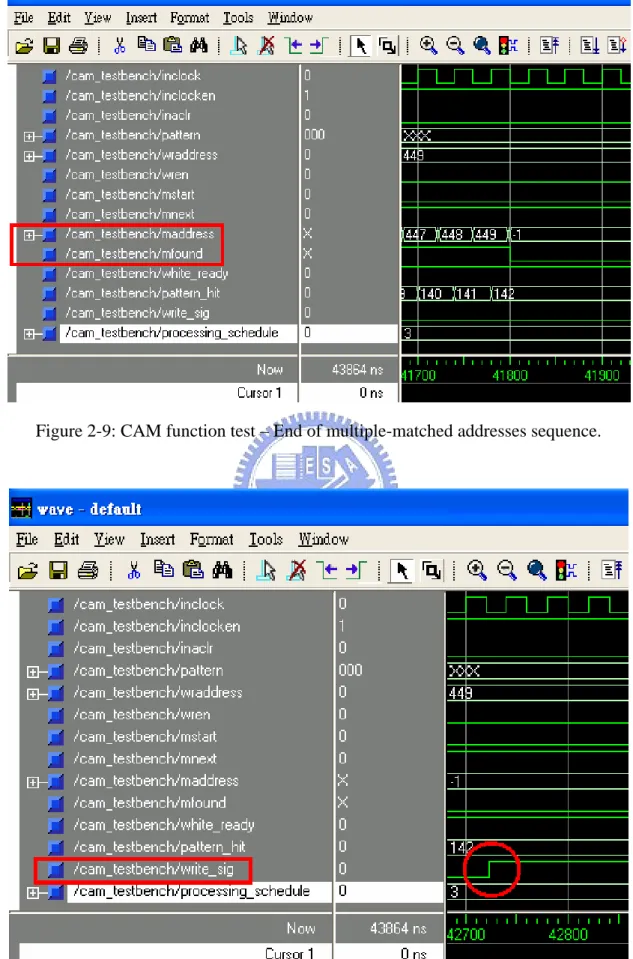Select mfound signal in wave - default window

(x=149, y=802)
